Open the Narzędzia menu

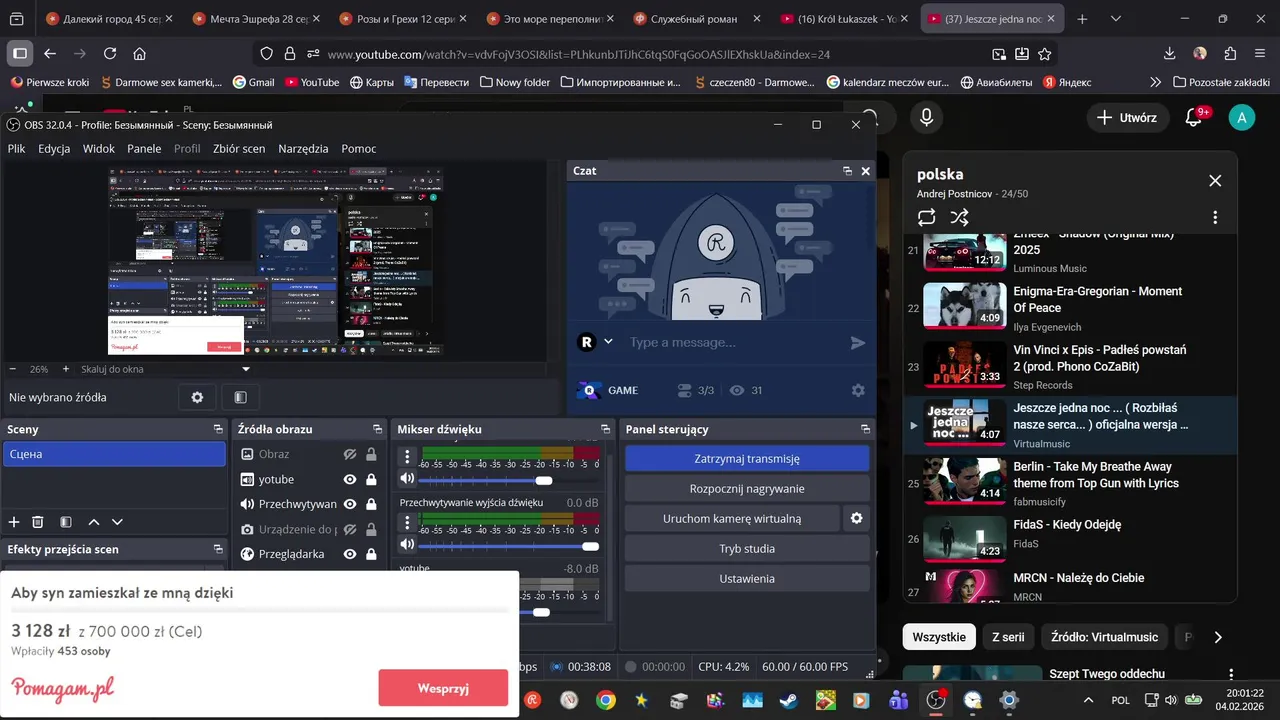tap(303, 148)
